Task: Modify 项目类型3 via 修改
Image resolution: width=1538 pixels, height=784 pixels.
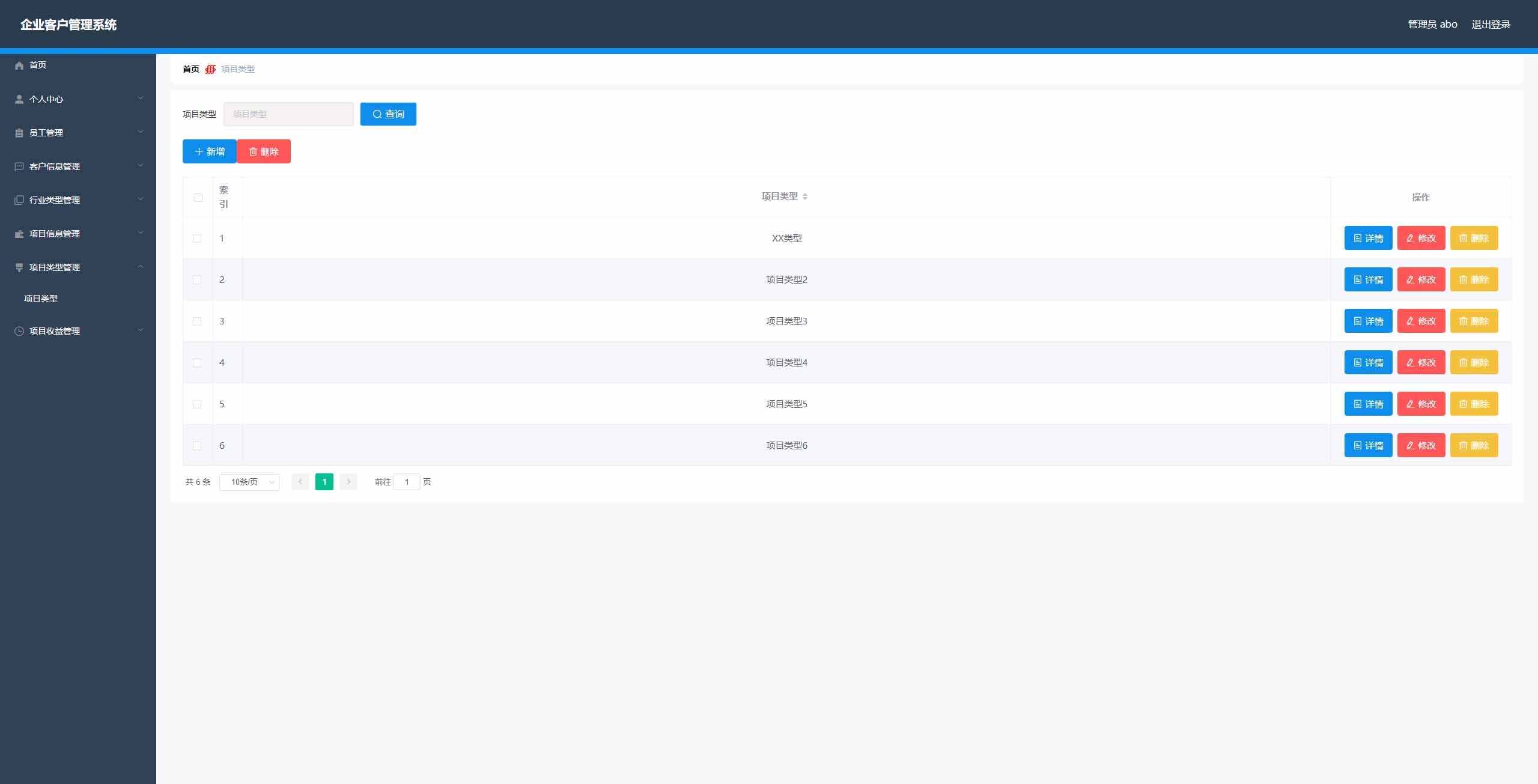Action: [1421, 321]
